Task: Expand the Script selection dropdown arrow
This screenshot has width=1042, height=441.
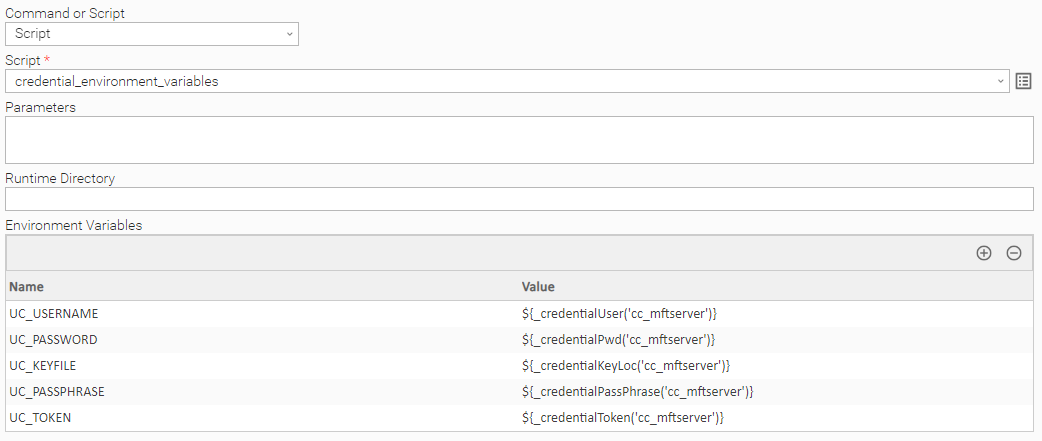Action: [x=1001, y=81]
